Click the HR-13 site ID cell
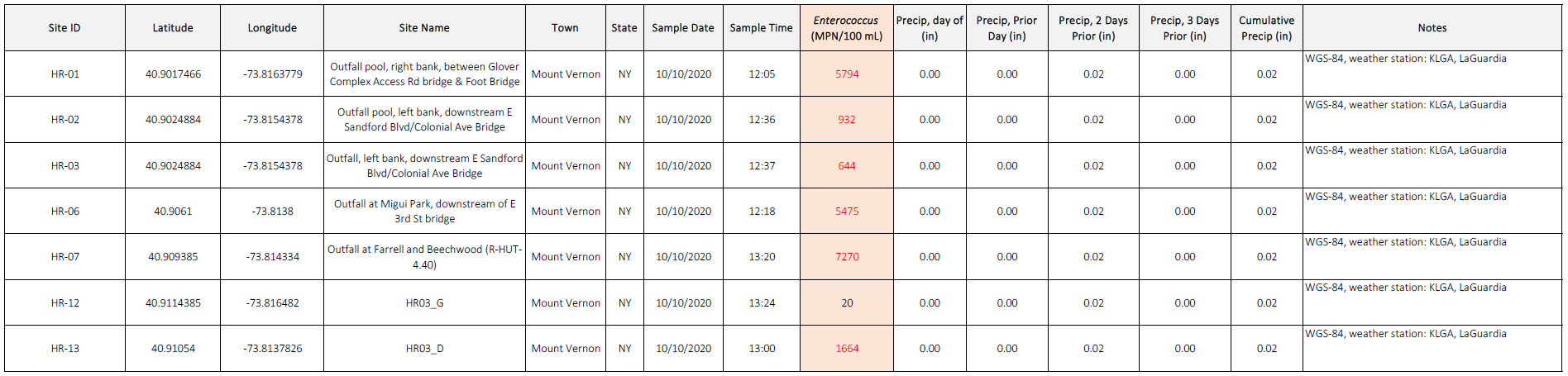 click(65, 349)
